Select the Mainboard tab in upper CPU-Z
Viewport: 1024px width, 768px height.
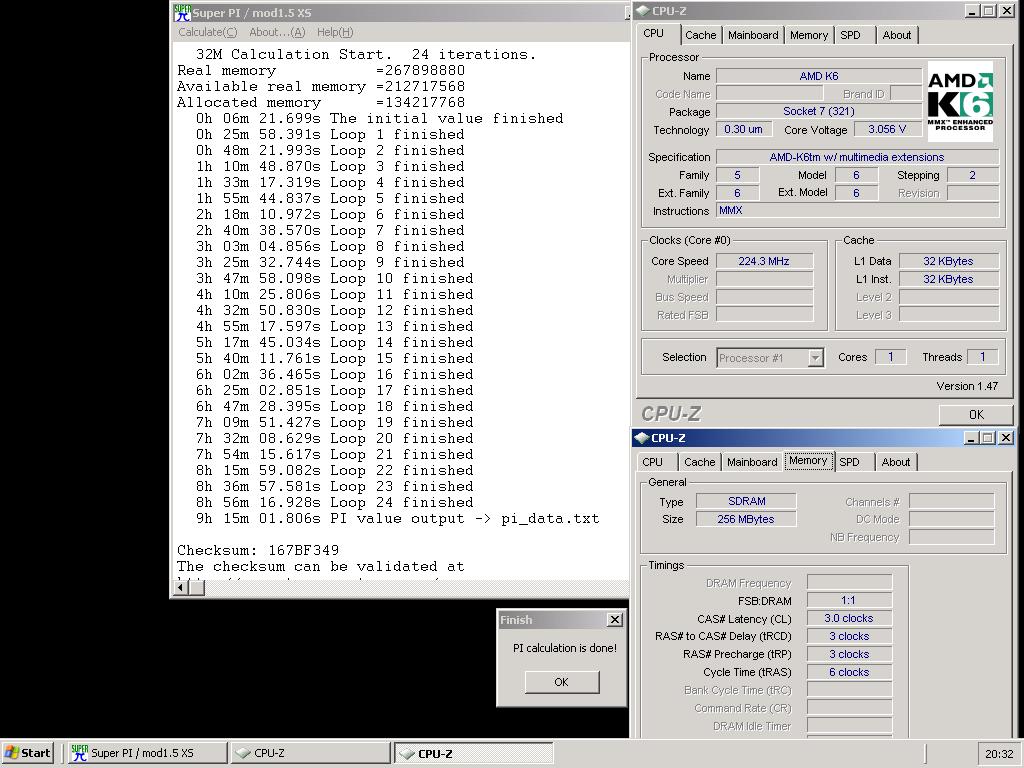coord(753,35)
